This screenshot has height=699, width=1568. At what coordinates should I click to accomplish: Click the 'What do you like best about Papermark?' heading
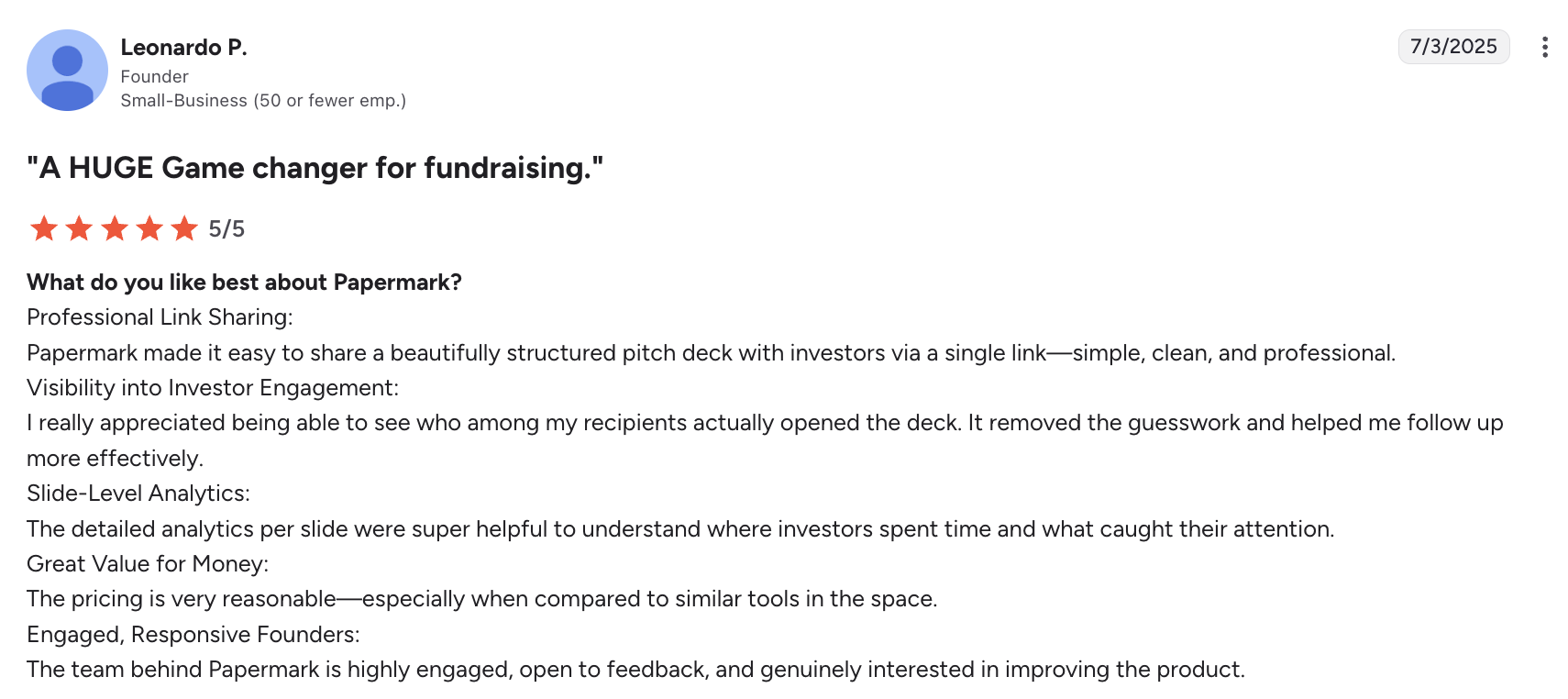(x=244, y=282)
